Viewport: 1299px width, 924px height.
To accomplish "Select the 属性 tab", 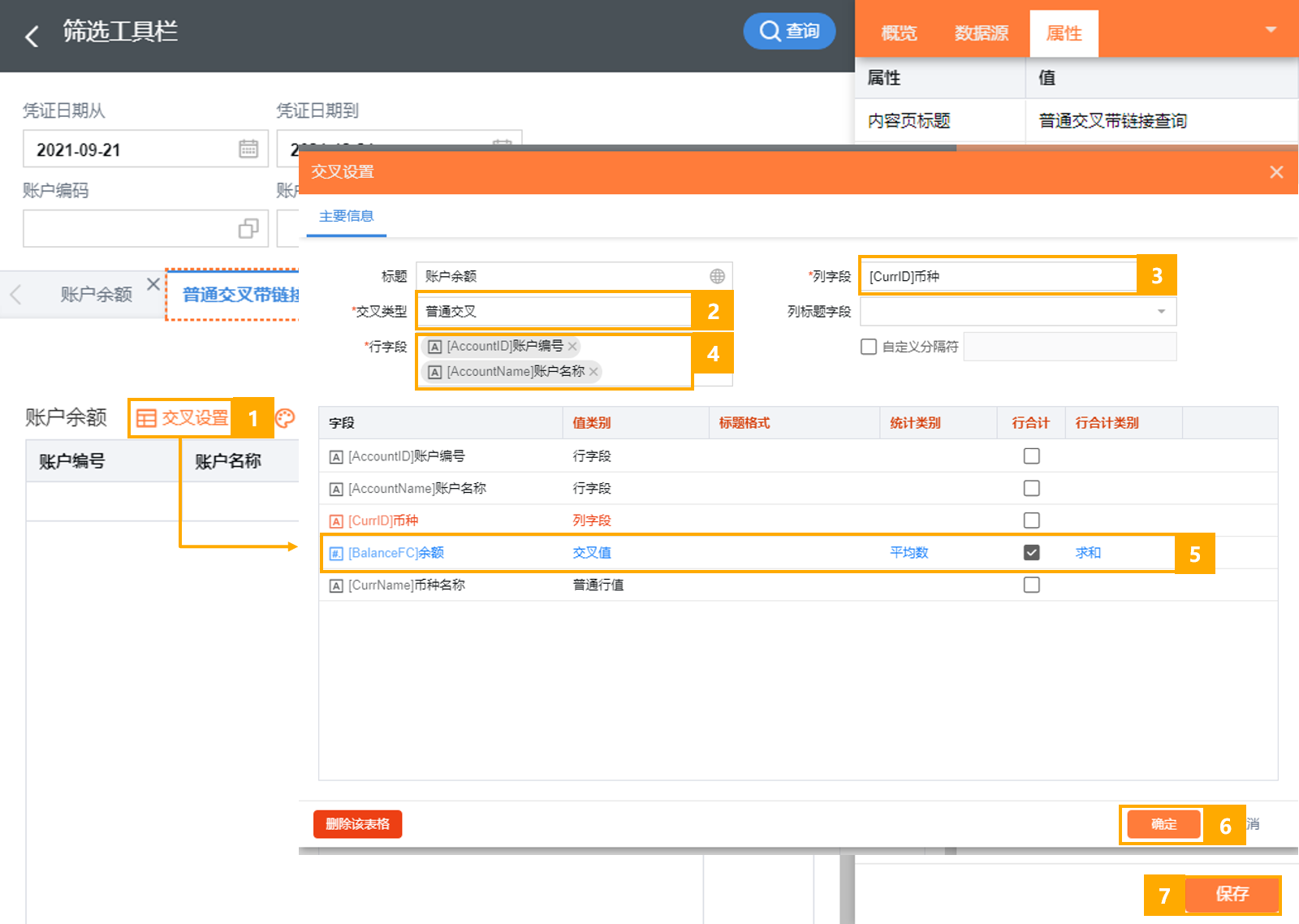I will 1064,33.
